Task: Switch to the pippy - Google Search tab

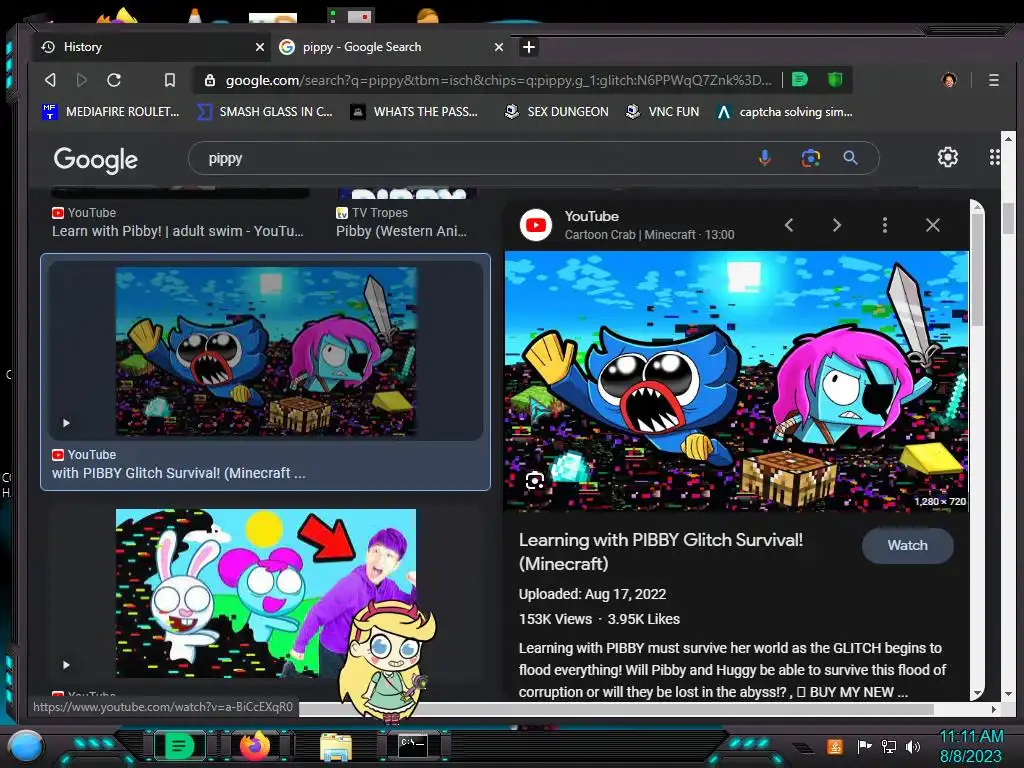Action: (x=391, y=47)
